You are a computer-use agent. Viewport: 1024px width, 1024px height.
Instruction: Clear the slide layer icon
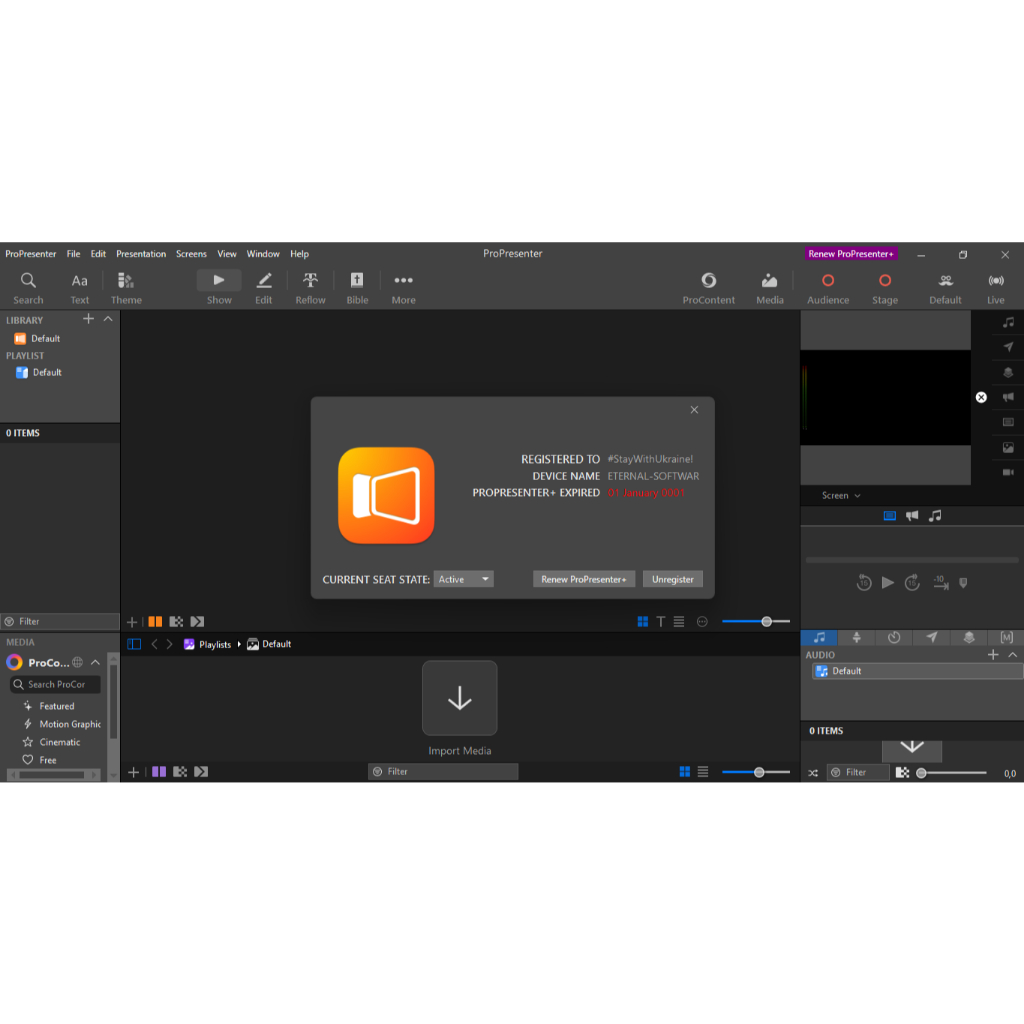tap(1008, 422)
